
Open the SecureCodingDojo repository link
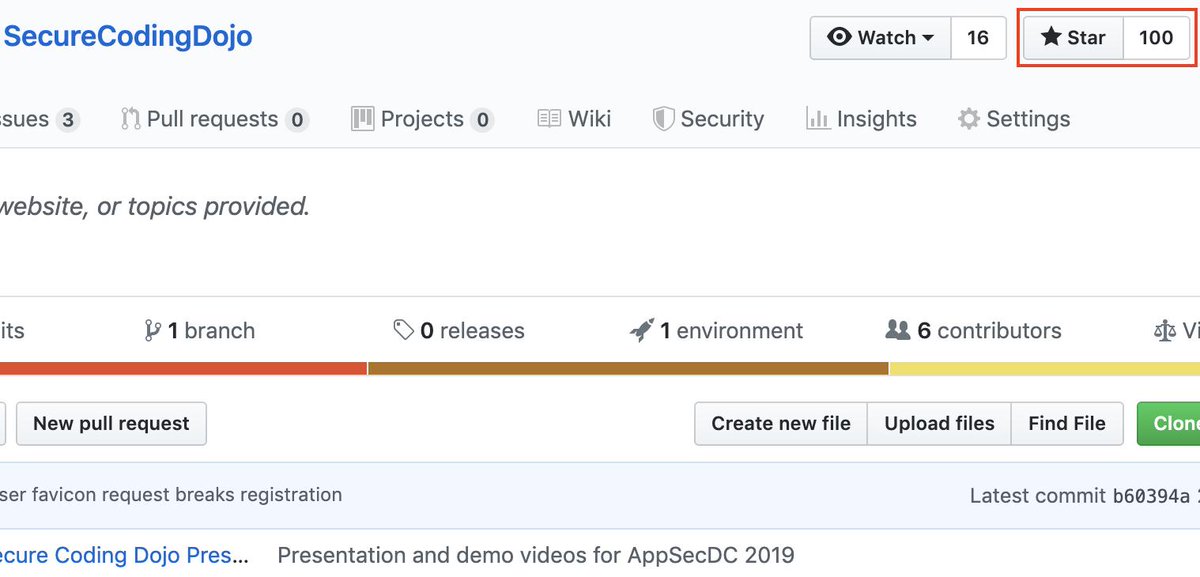pos(127,37)
